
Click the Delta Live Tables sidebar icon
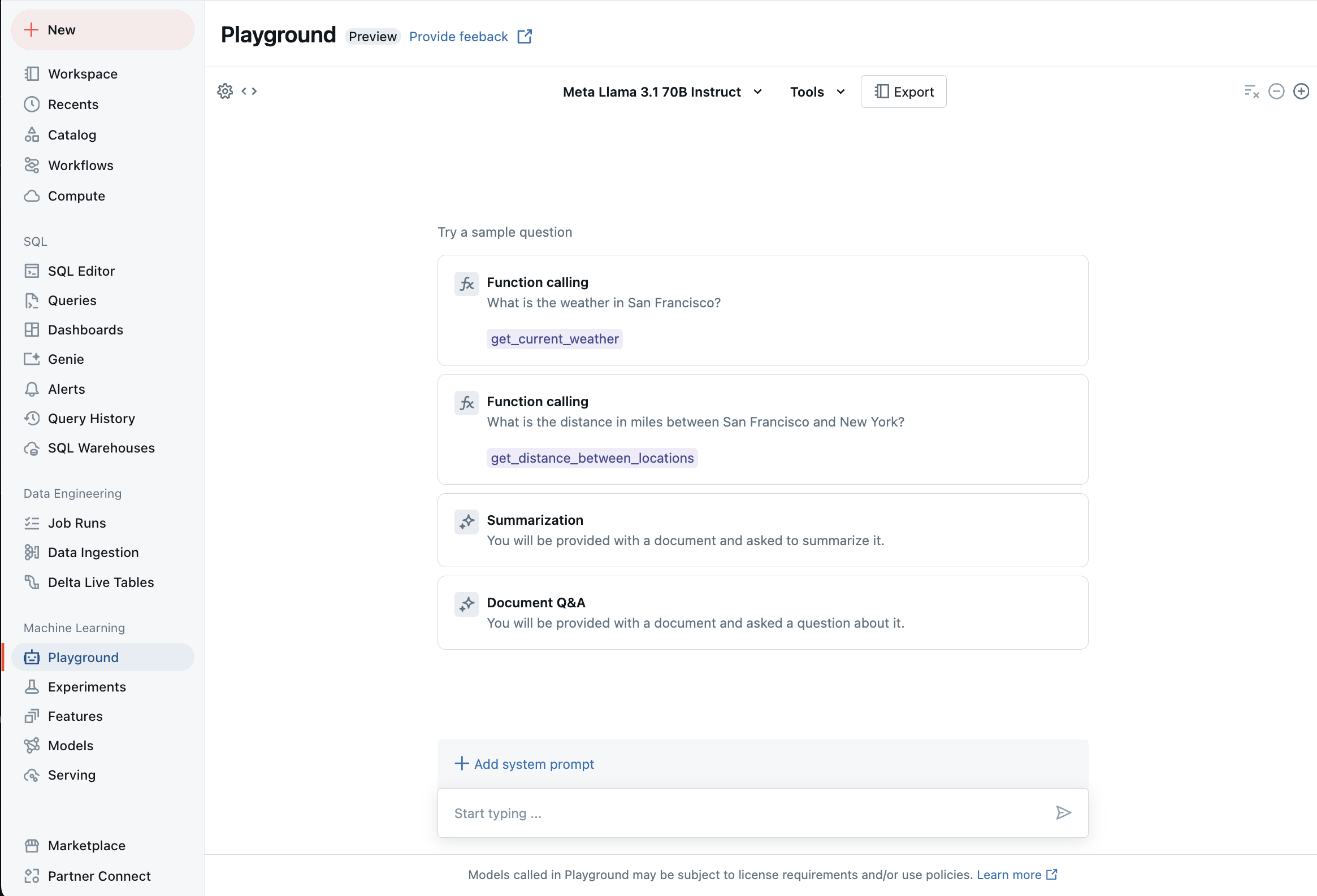(x=32, y=581)
